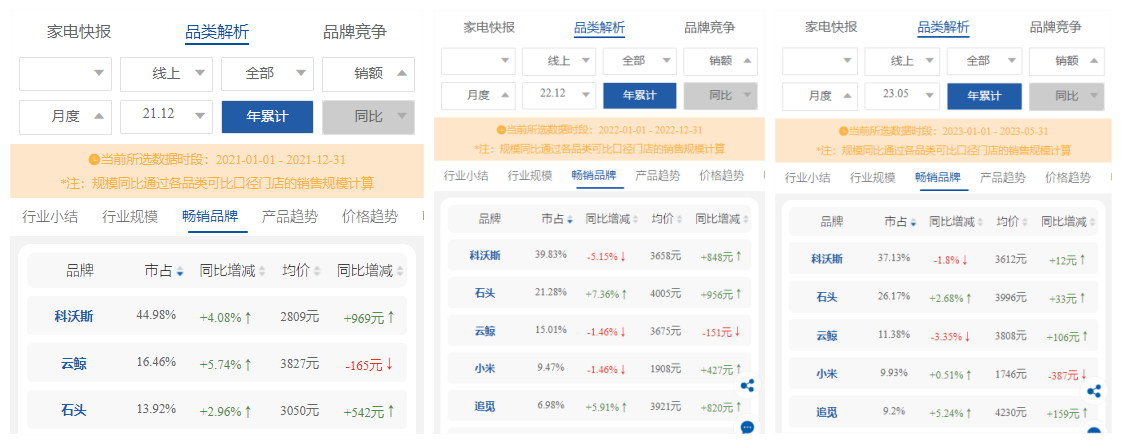This screenshot has height=444, width=1122.
Task: Open 产品趋势 sub-tab in the 22.12 panel
Action: [658, 175]
